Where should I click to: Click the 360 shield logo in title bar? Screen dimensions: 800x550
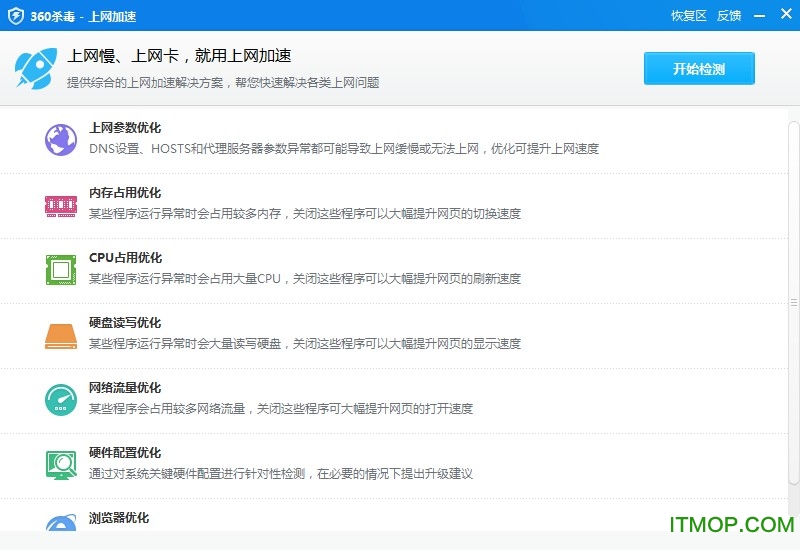click(15, 15)
